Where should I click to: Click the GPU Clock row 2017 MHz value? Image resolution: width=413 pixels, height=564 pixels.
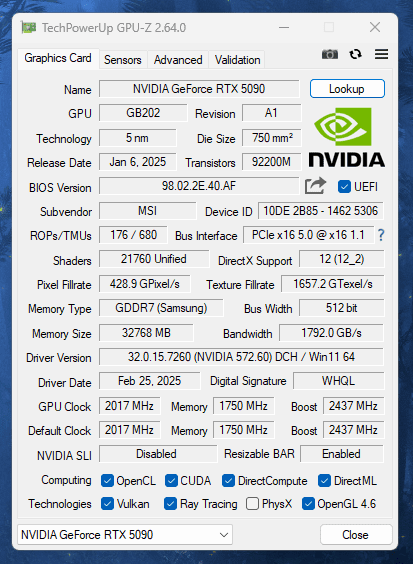[130, 406]
